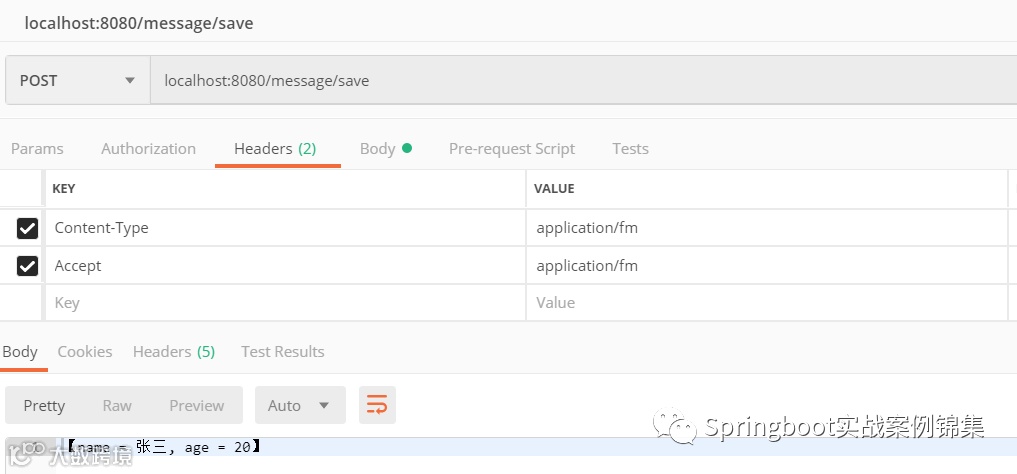Switch to response Cookies tab
This screenshot has height=474, width=1017.
point(85,351)
